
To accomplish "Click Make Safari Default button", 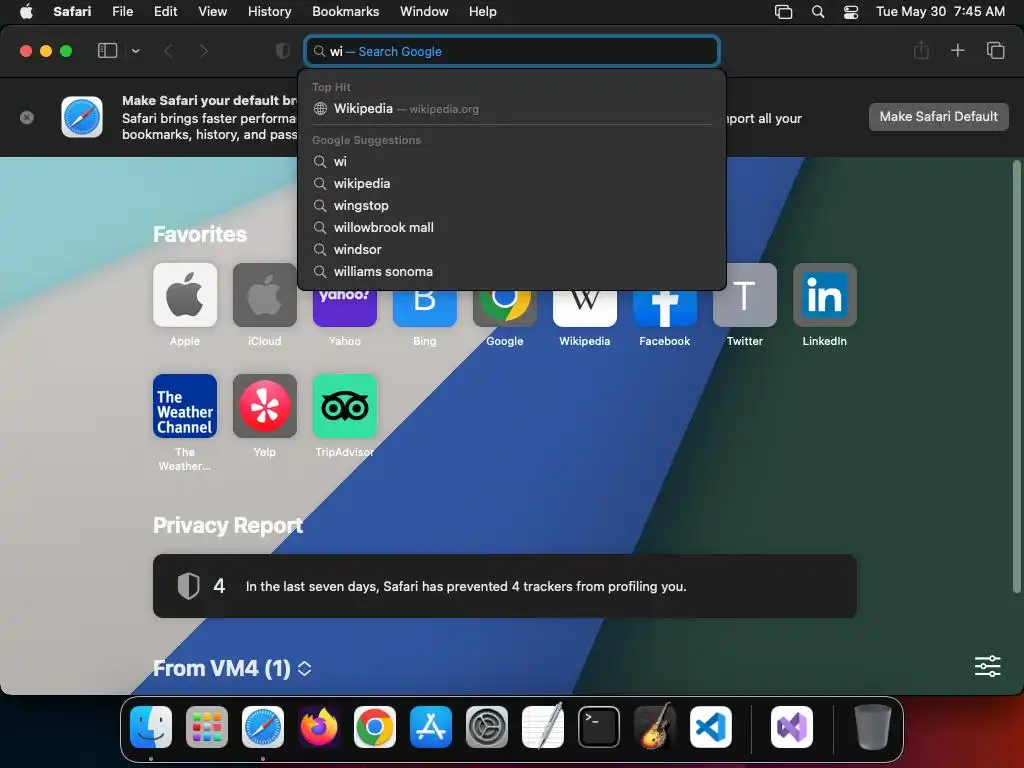I will 938,117.
